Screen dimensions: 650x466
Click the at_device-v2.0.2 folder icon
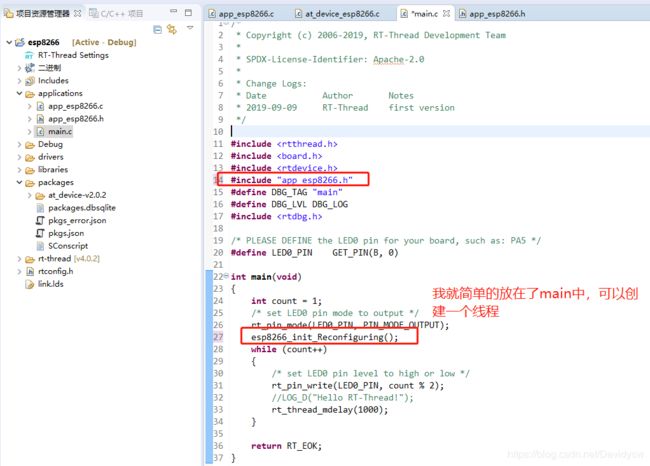(40, 196)
